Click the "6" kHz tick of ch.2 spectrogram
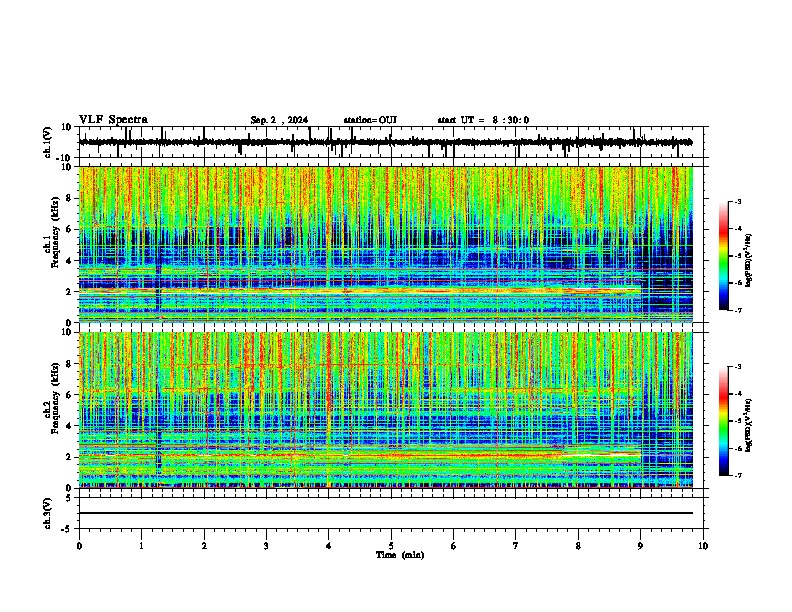Screen dimensions: 792x612 (x=69, y=395)
